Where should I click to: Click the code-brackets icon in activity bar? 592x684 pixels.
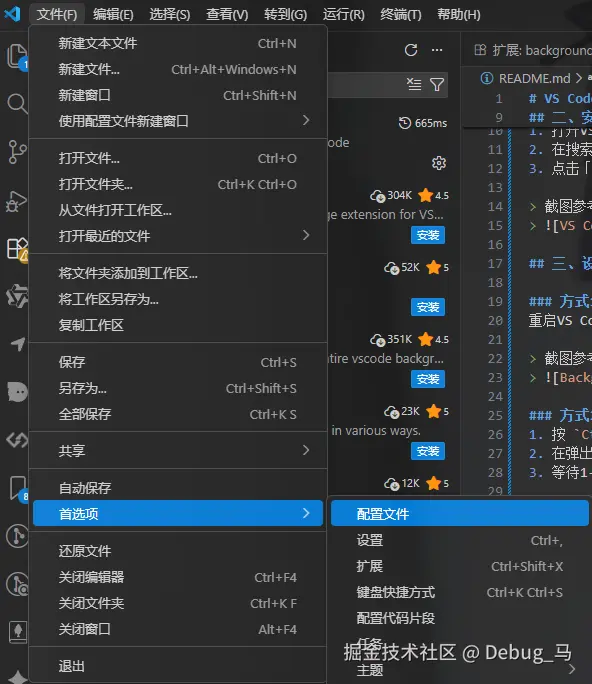(17, 440)
